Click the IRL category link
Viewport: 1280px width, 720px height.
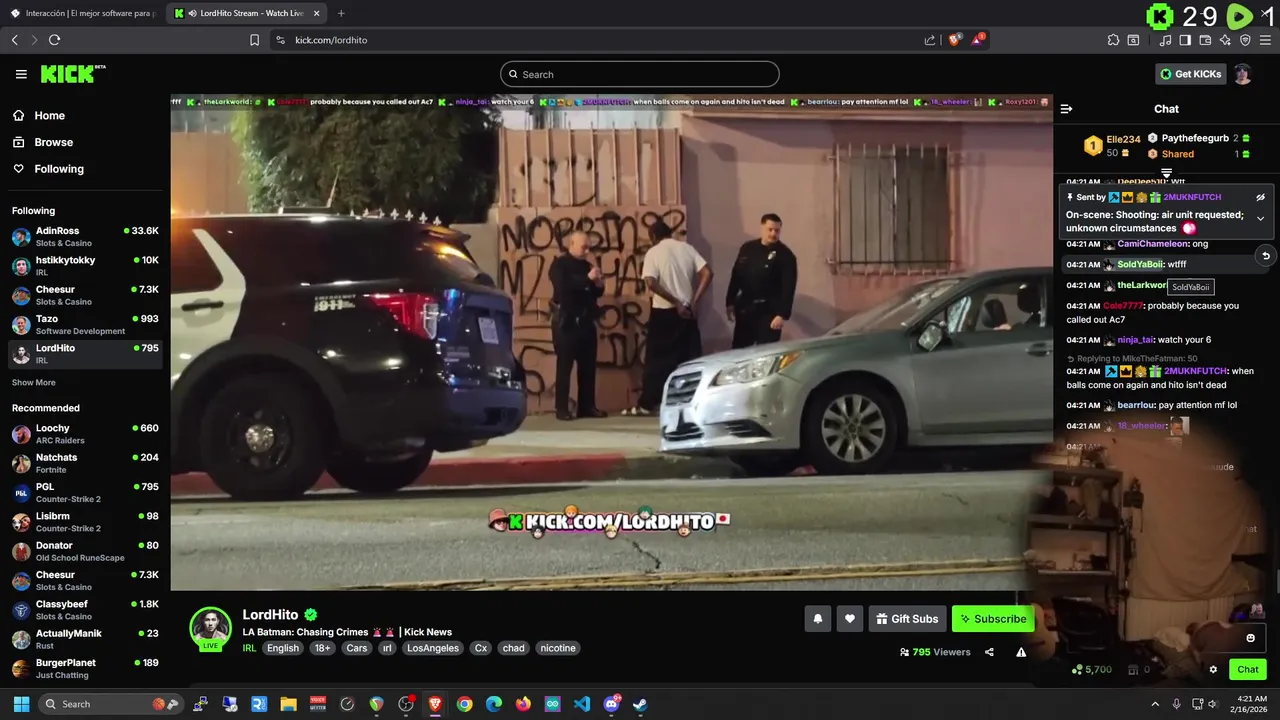click(250, 648)
